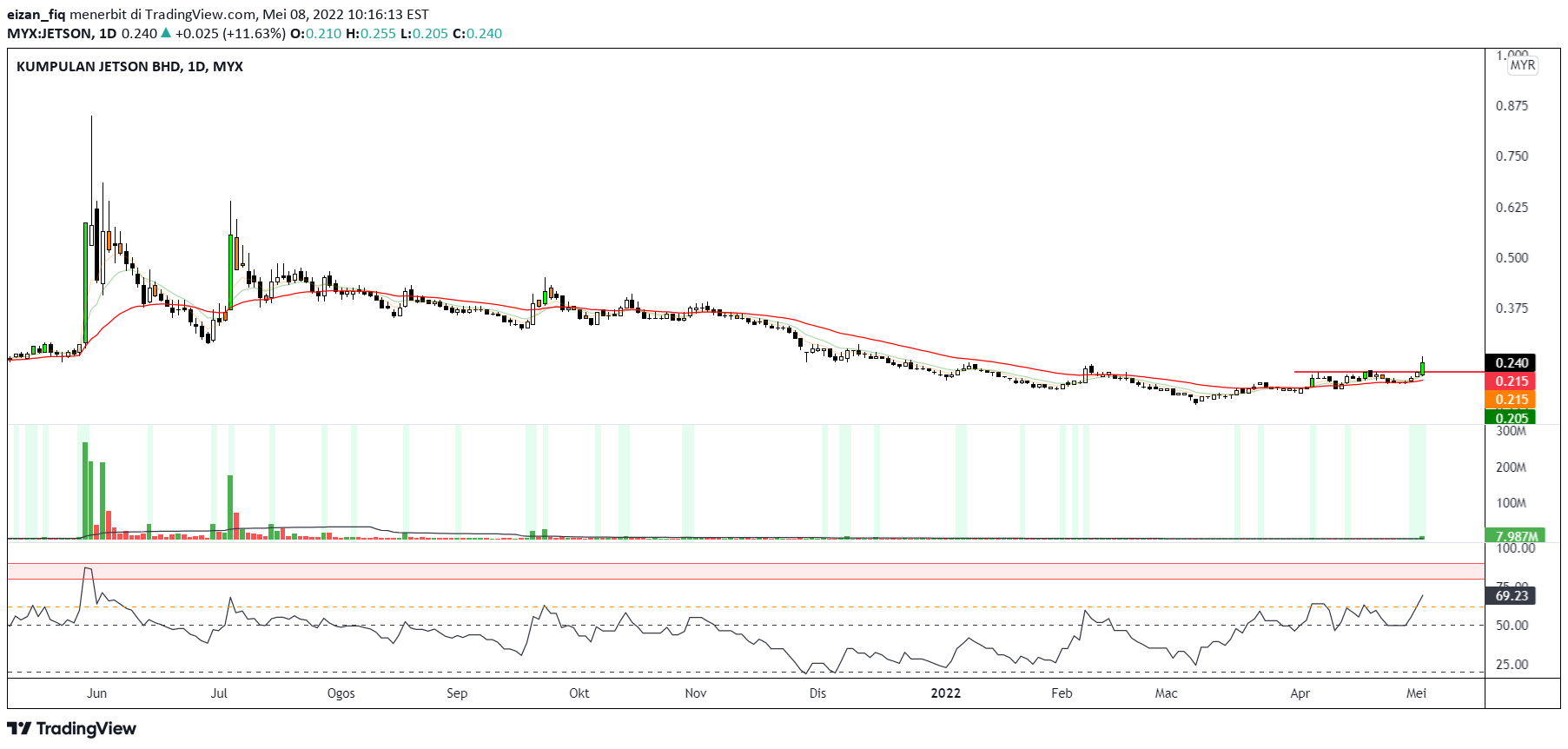
Task: Click the +0.025 (+11.63%) change value
Action: [x=230, y=33]
